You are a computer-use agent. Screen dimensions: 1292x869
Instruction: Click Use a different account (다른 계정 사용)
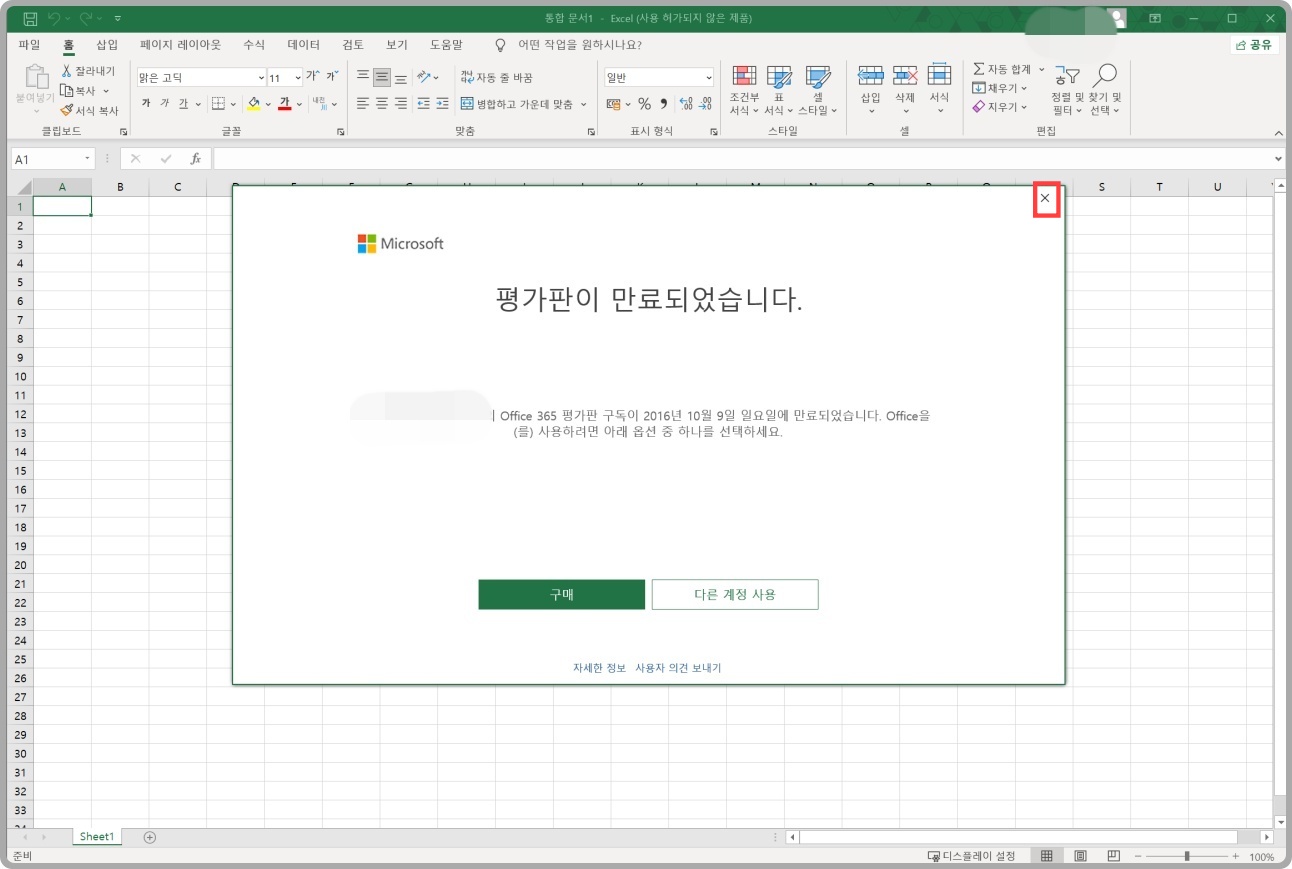click(735, 594)
